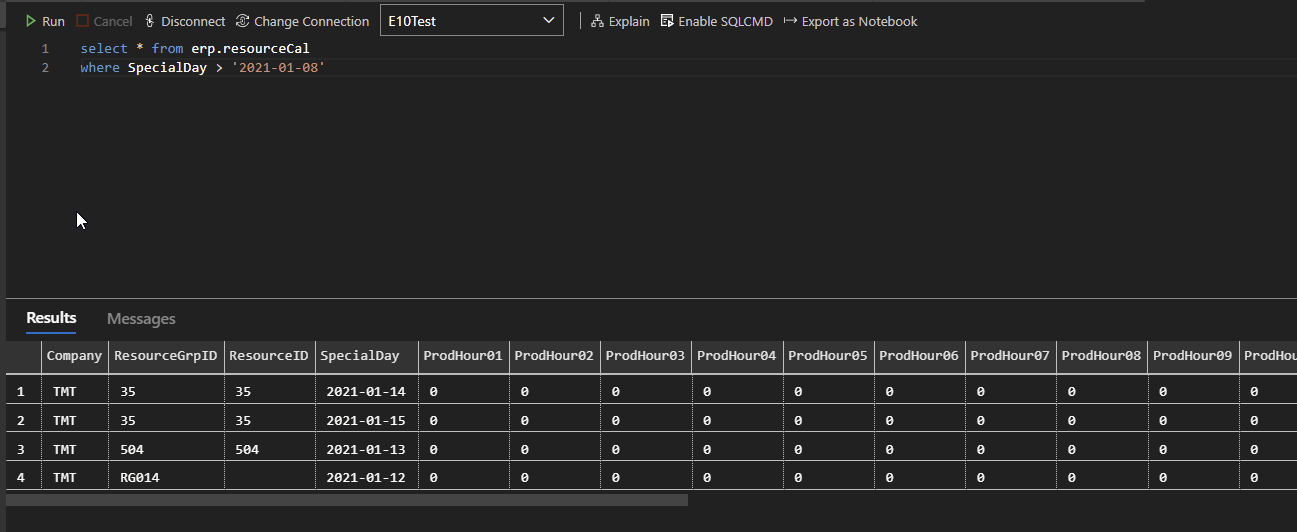Click the Change Connection icon
Image resolution: width=1297 pixels, height=532 pixels.
click(x=243, y=21)
